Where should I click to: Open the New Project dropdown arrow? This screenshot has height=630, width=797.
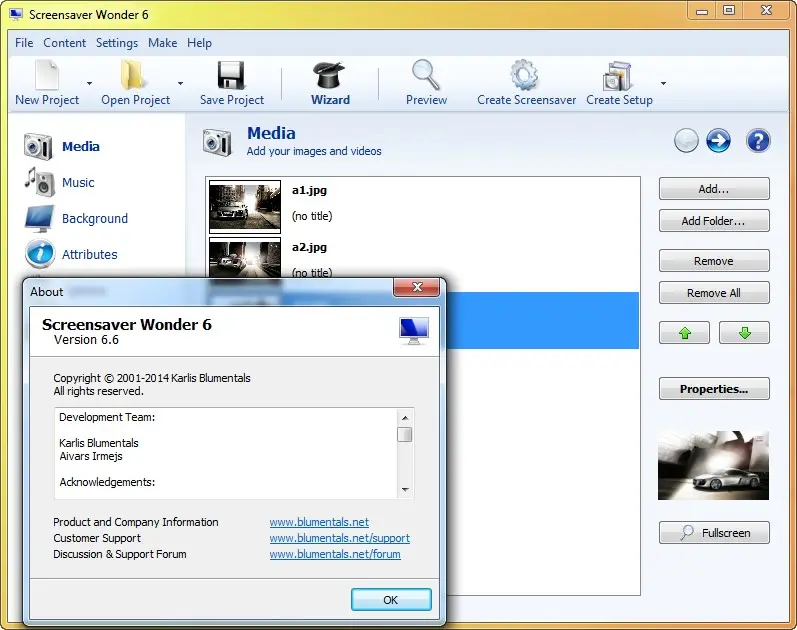pyautogui.click(x=89, y=83)
